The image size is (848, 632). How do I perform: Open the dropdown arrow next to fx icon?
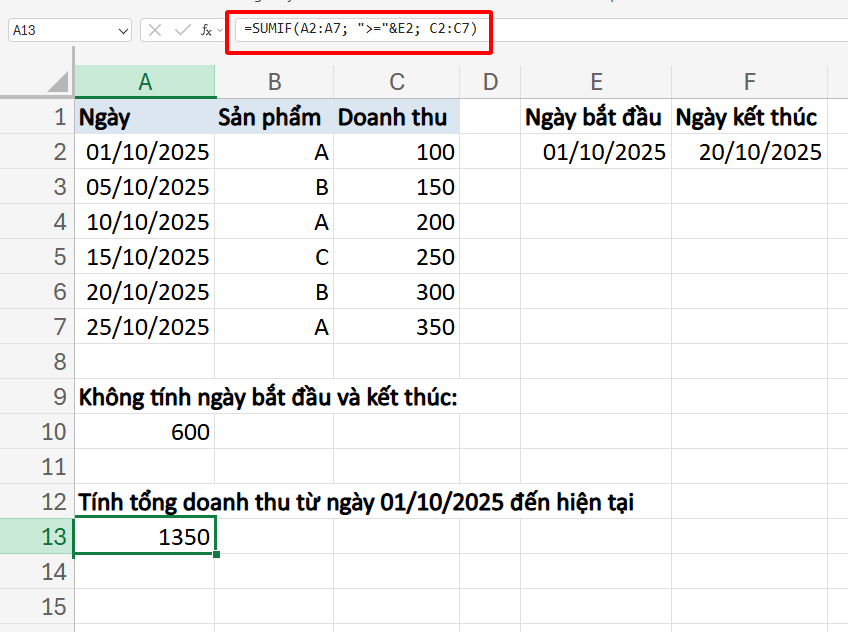(219, 30)
